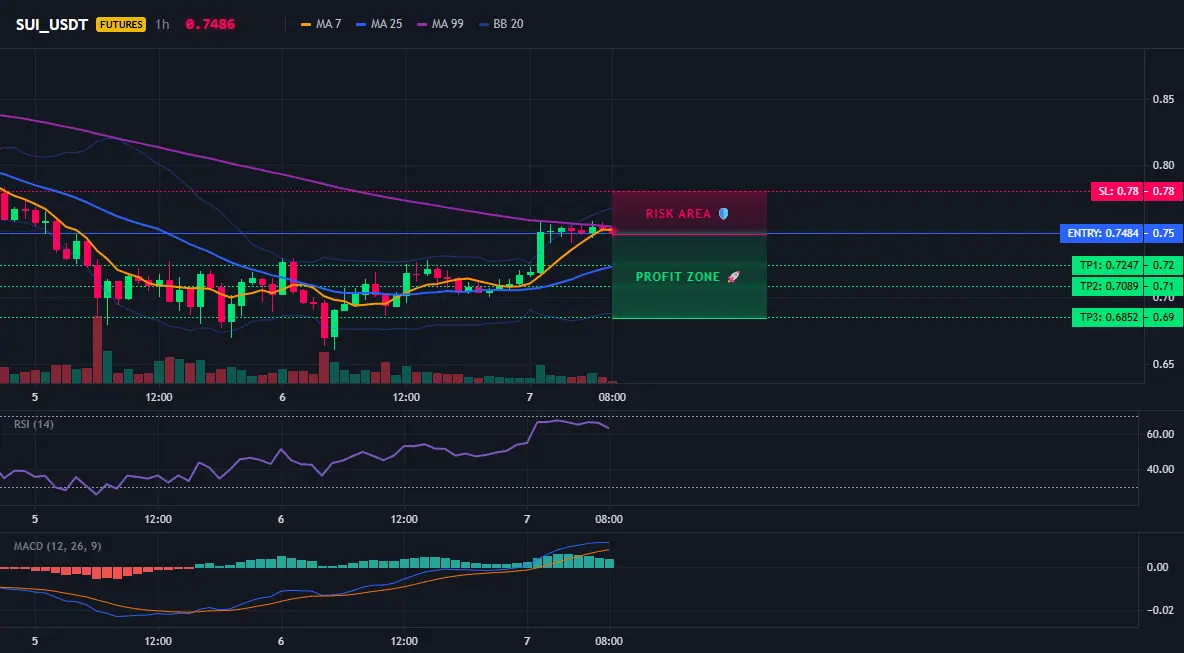Click the TP2: 0.7089 target label
Viewport: 1184px width, 653px height.
(1108, 286)
